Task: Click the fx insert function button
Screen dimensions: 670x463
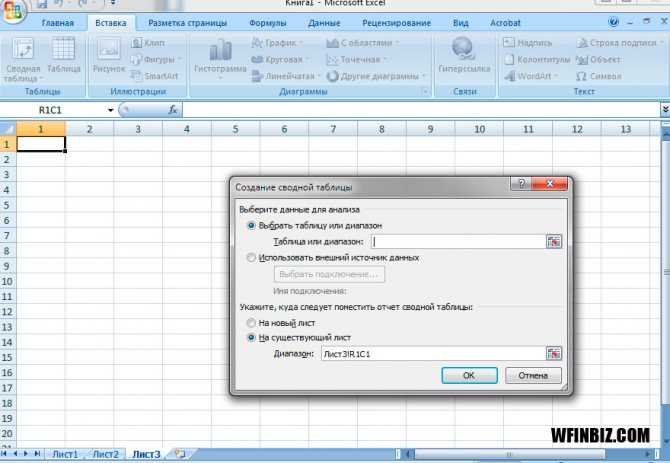Action: click(173, 110)
